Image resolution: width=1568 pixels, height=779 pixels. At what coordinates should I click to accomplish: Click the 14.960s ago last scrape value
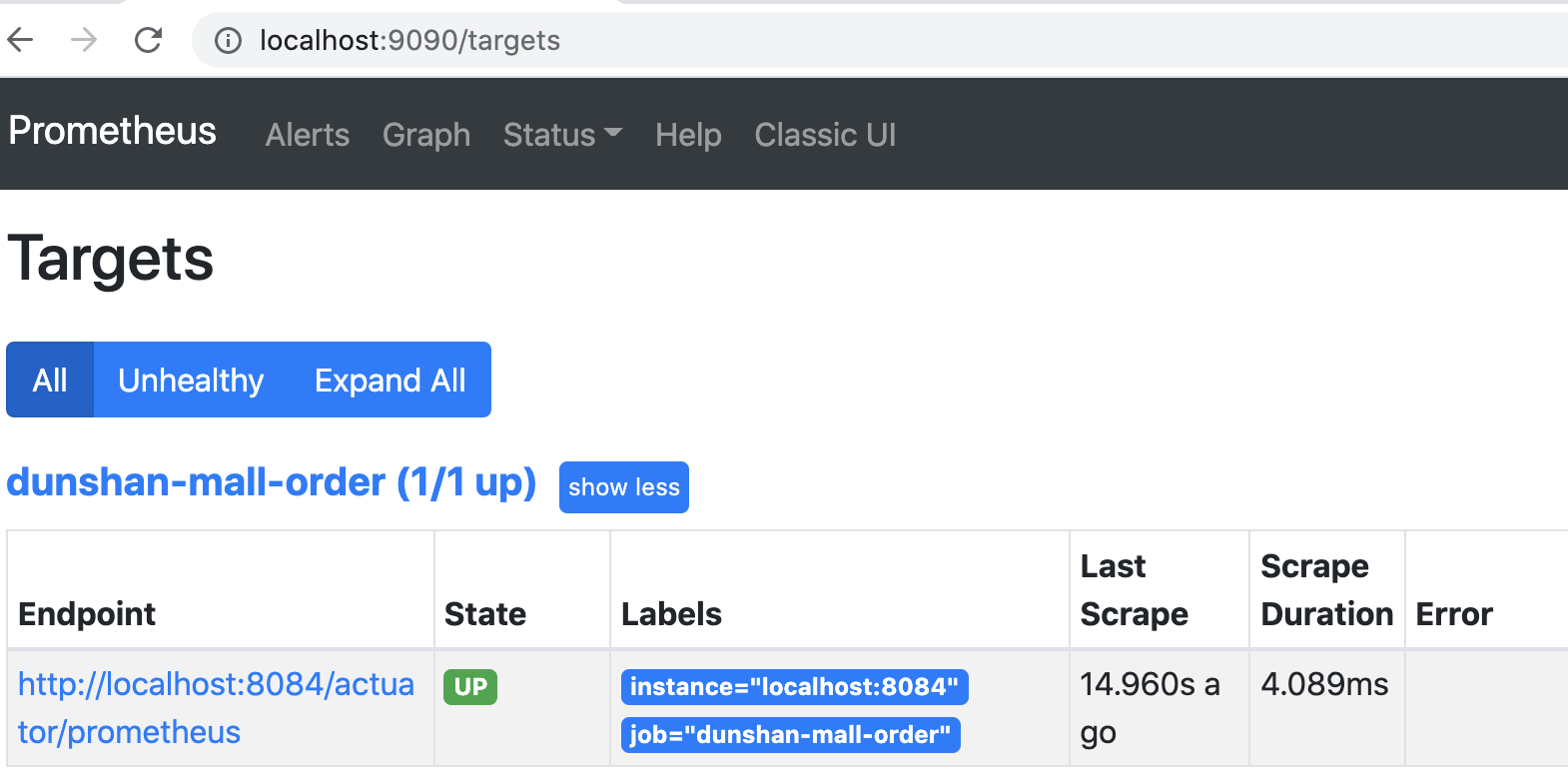click(x=1150, y=708)
